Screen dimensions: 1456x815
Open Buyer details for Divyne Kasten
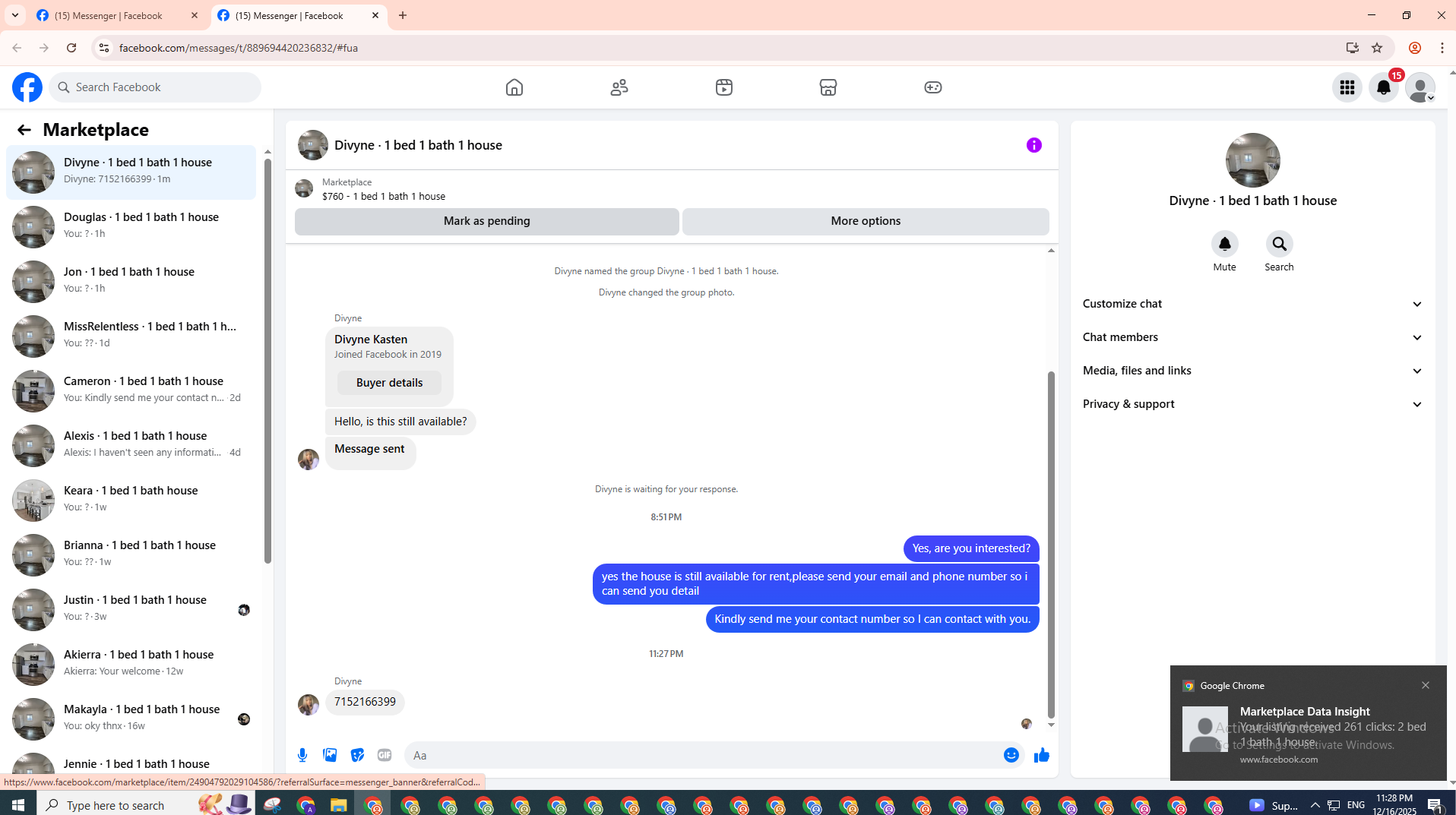[389, 383]
